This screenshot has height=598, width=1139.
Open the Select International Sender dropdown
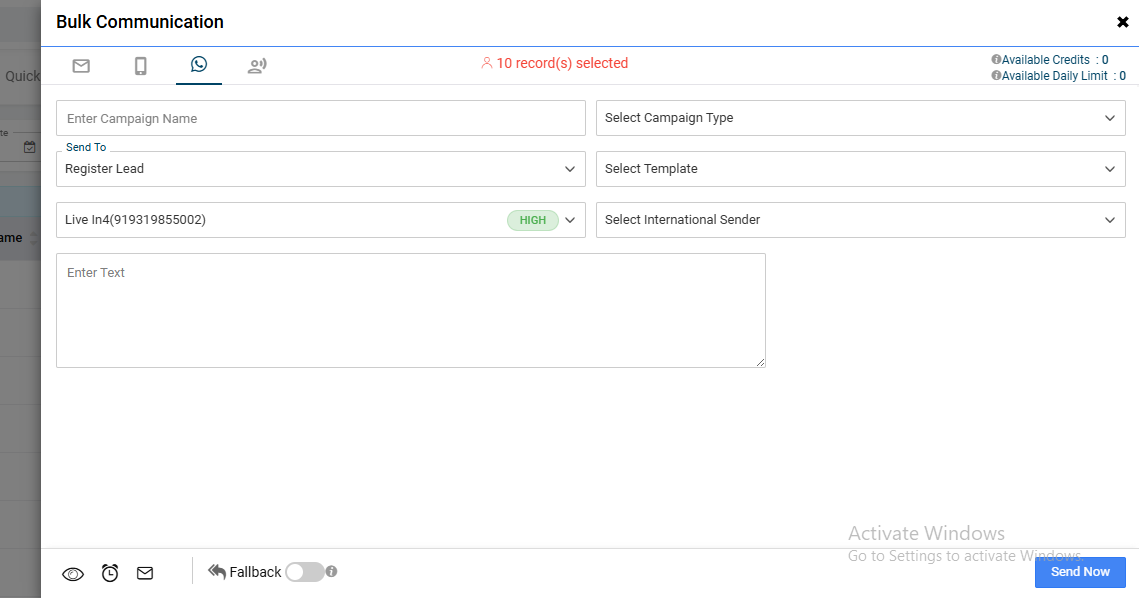(860, 220)
